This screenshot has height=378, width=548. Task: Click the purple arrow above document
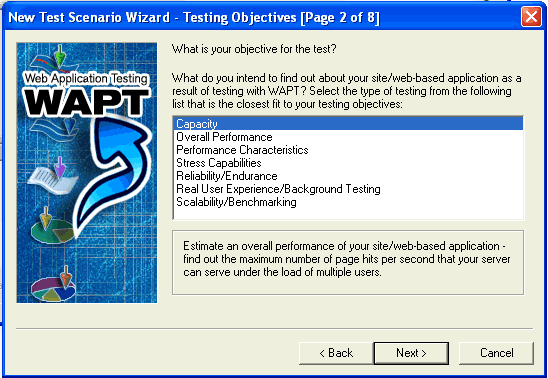pyautogui.click(x=60, y=167)
